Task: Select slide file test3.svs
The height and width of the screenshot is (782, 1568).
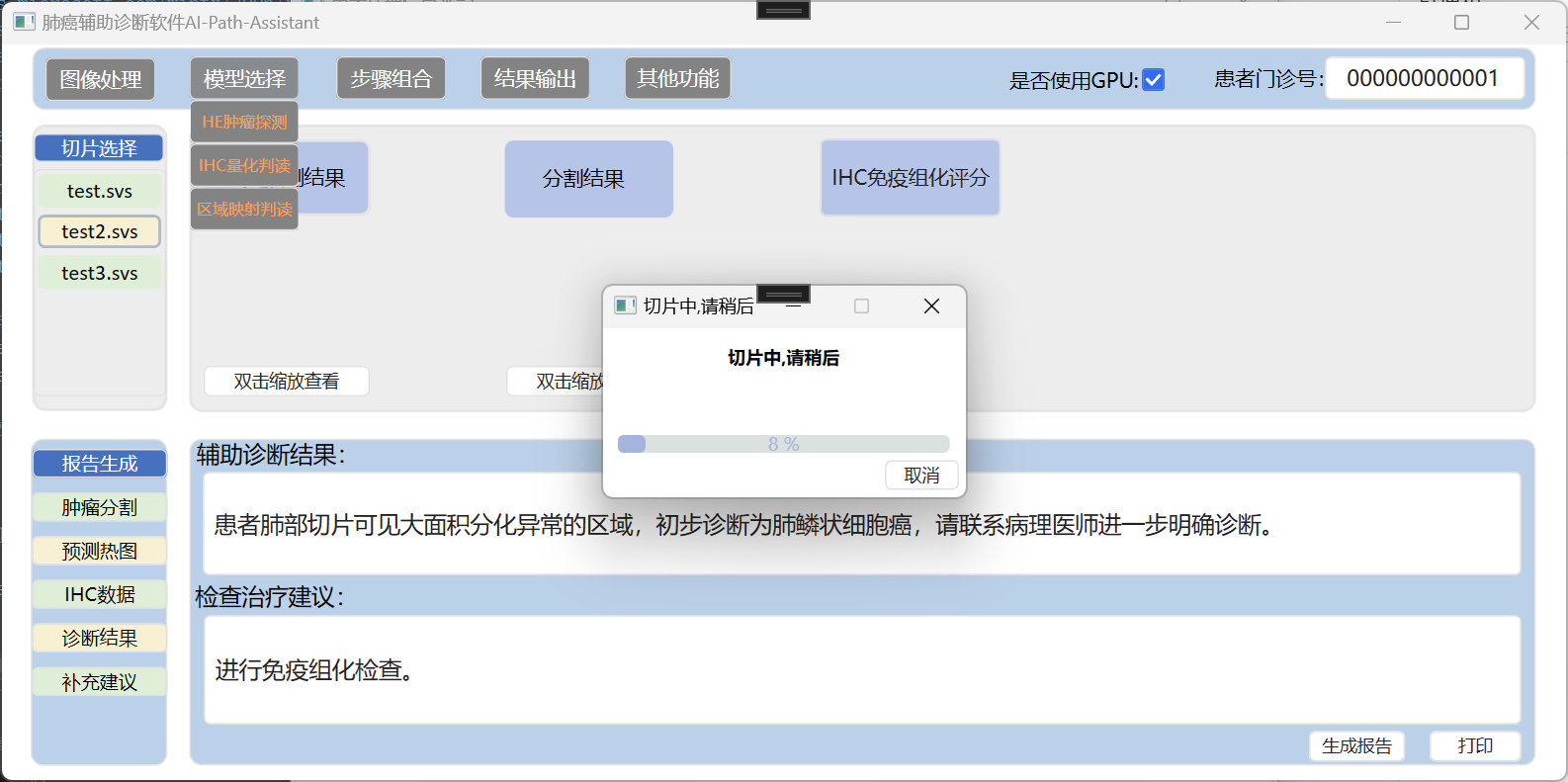Action: [x=100, y=273]
